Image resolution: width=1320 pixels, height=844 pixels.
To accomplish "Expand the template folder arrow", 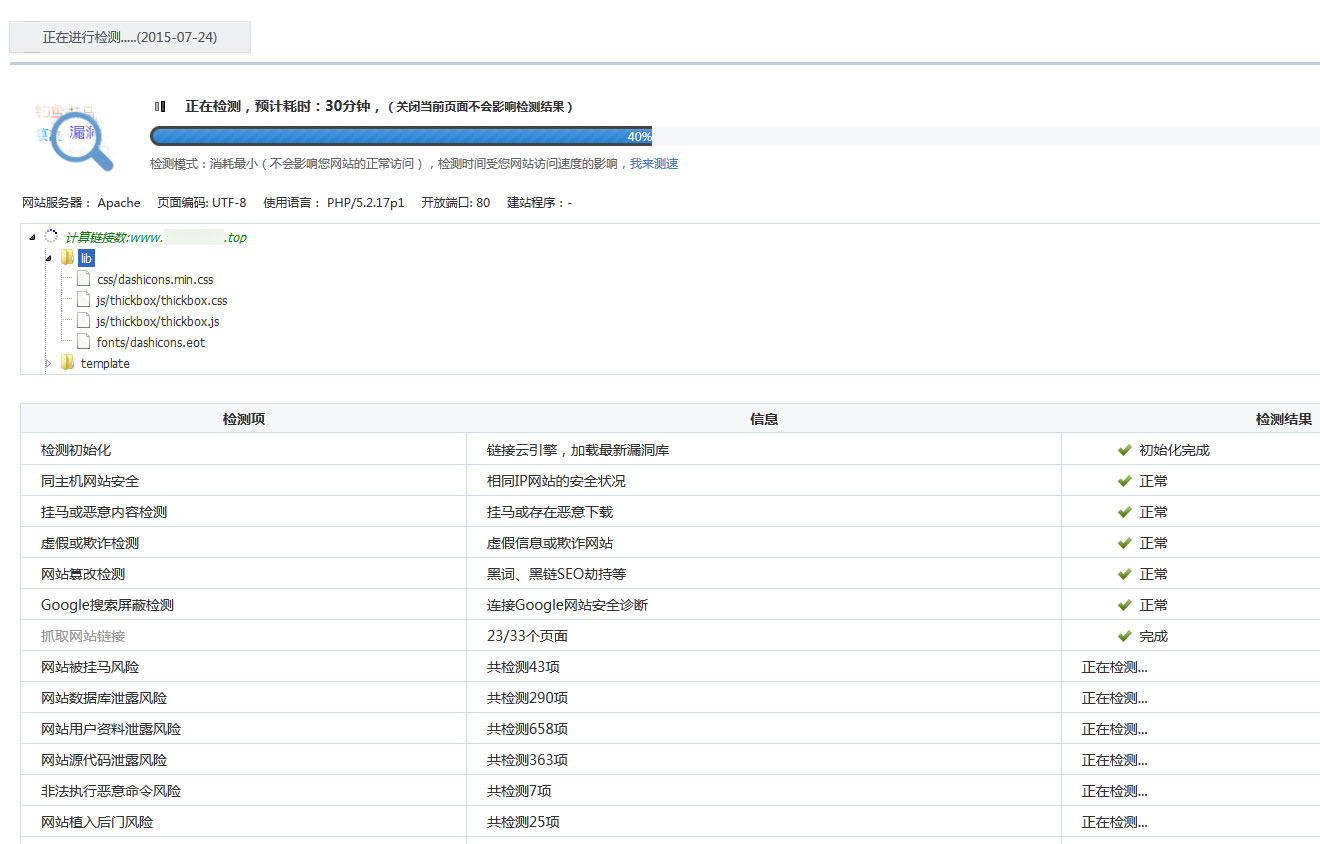I will coord(48,364).
